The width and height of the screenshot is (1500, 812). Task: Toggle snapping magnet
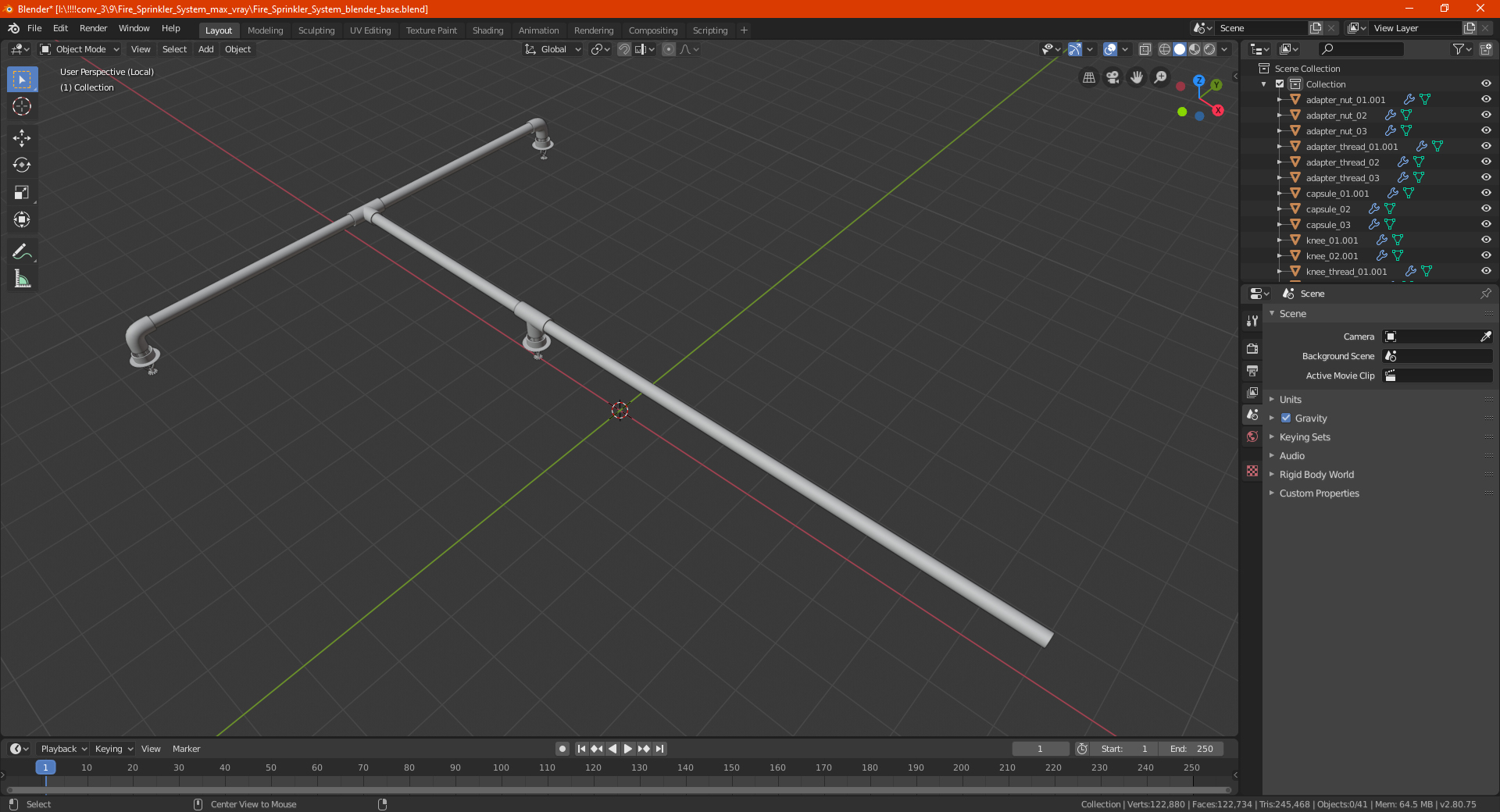(624, 49)
